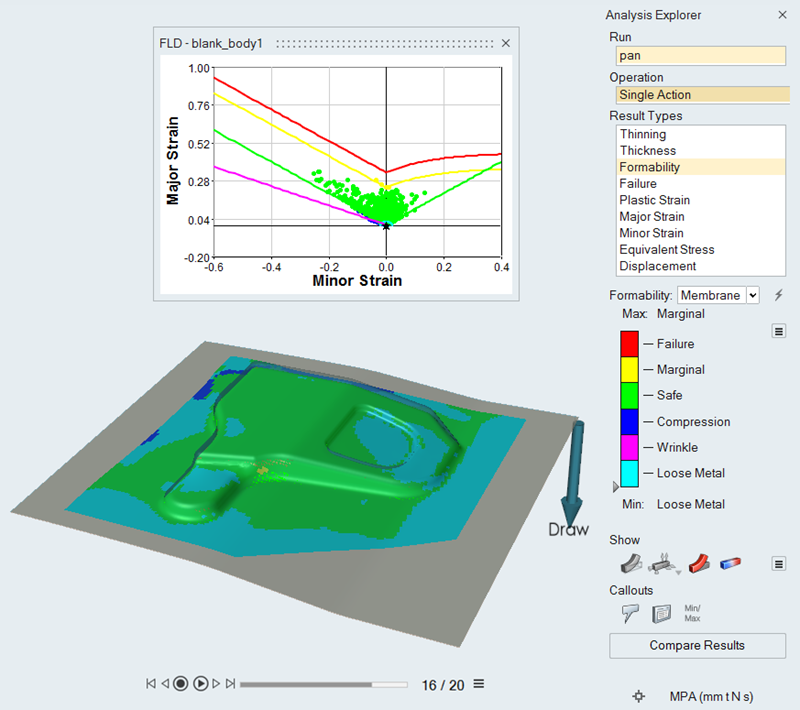Select Plastic Strain result type
This screenshot has height=710, width=800.
point(654,200)
